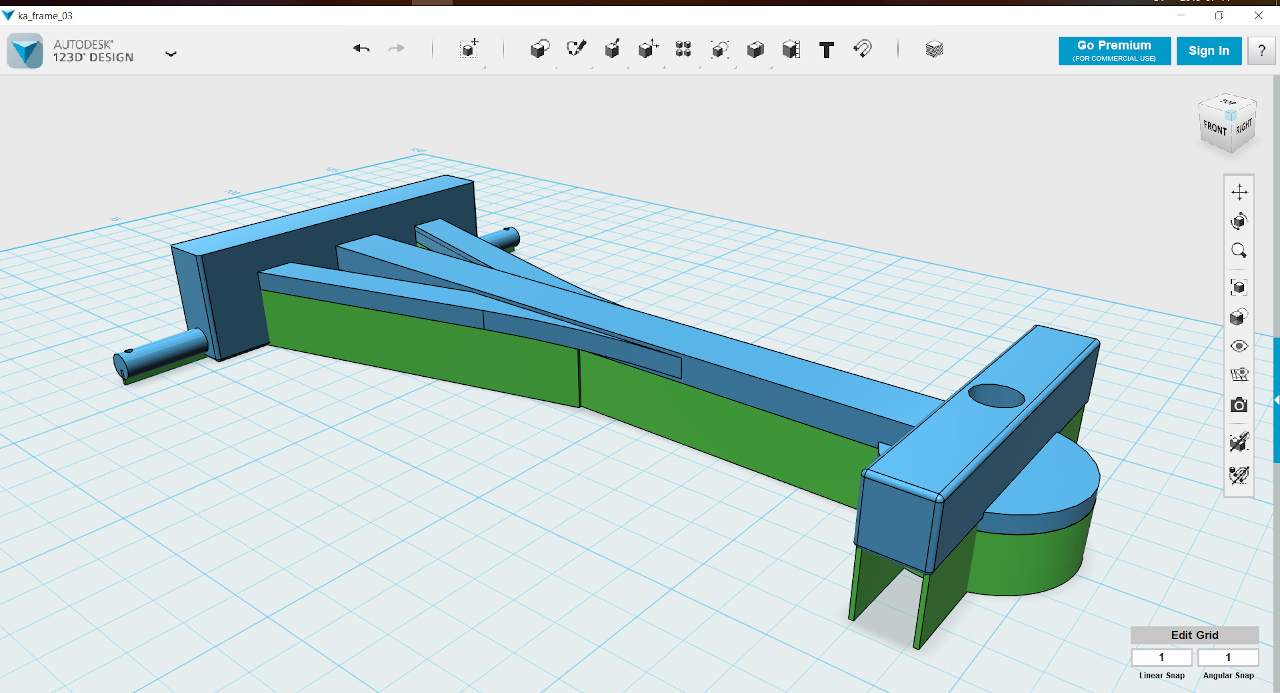The width and height of the screenshot is (1280, 693).
Task: Click the Redo arrow
Action: pos(396,49)
